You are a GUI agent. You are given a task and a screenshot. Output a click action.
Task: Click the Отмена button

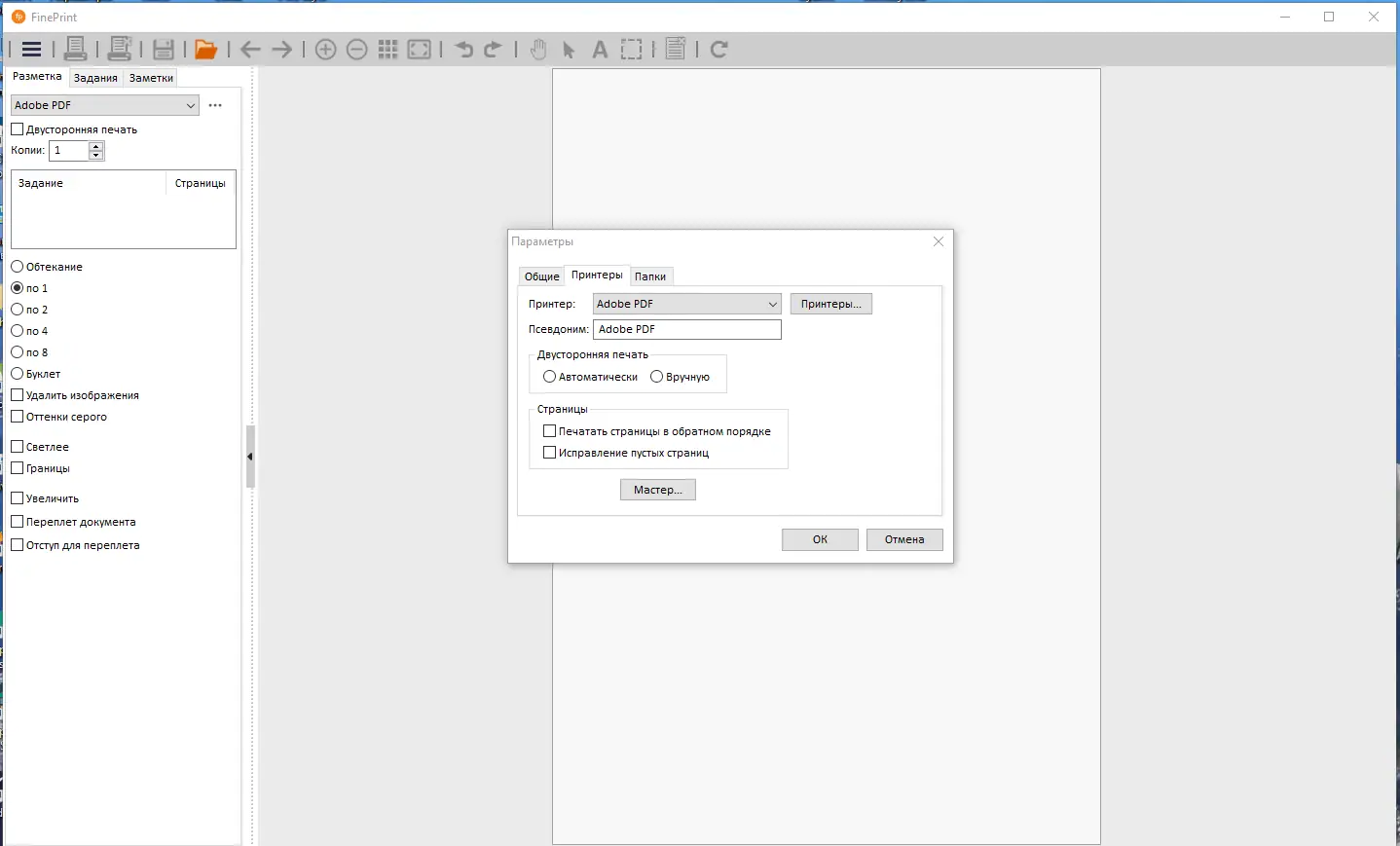pos(904,539)
